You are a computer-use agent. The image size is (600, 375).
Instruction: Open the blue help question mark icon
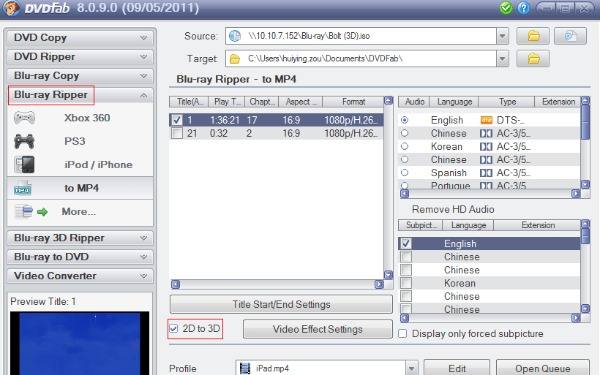[x=523, y=8]
